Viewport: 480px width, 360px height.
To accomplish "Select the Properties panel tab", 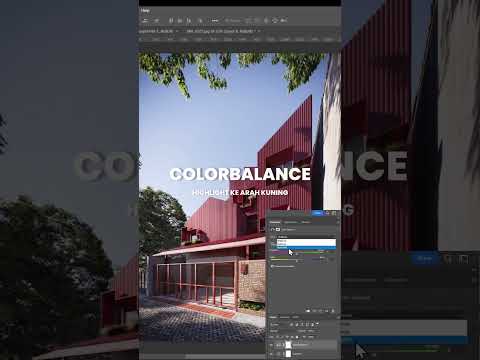I will pyautogui.click(x=275, y=222).
